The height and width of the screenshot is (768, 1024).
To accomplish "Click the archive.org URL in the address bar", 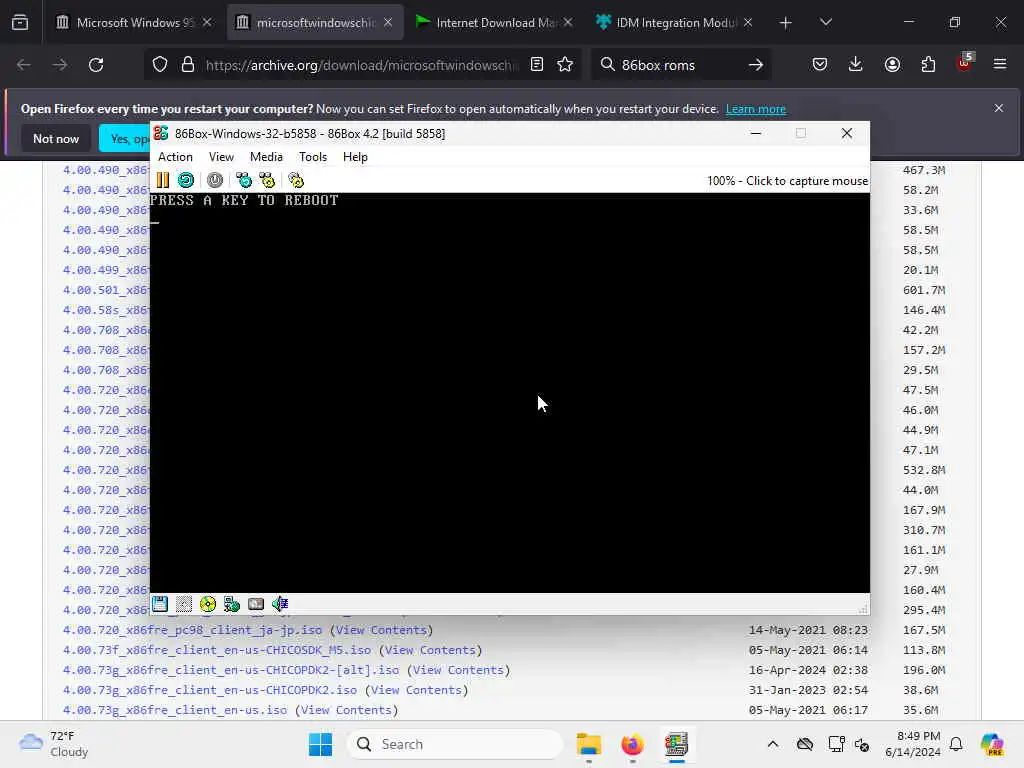I will (x=361, y=65).
